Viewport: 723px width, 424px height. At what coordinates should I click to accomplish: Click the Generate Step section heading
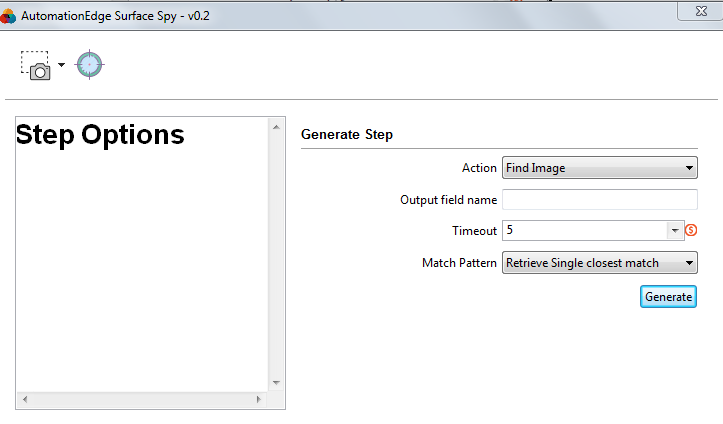pos(347,134)
